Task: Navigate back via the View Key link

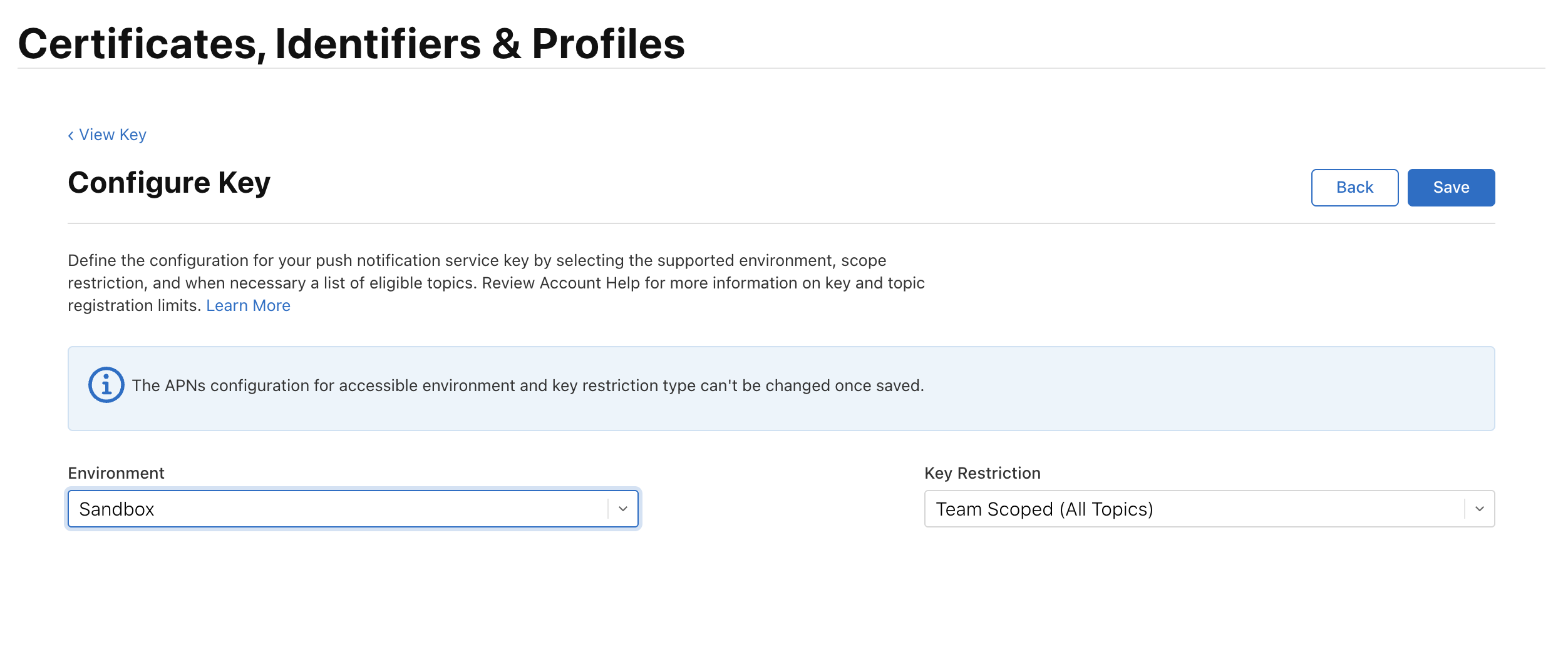Action: [113, 135]
